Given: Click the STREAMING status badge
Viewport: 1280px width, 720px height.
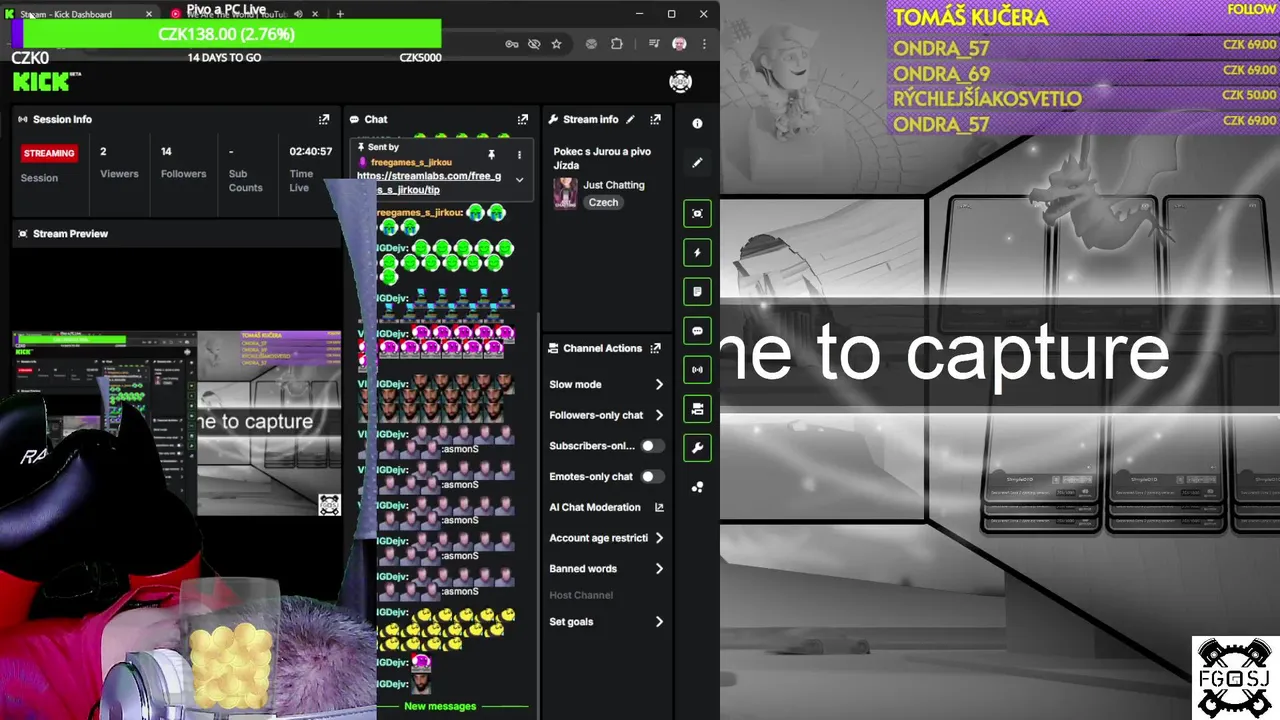Looking at the screenshot, I should [x=49, y=153].
